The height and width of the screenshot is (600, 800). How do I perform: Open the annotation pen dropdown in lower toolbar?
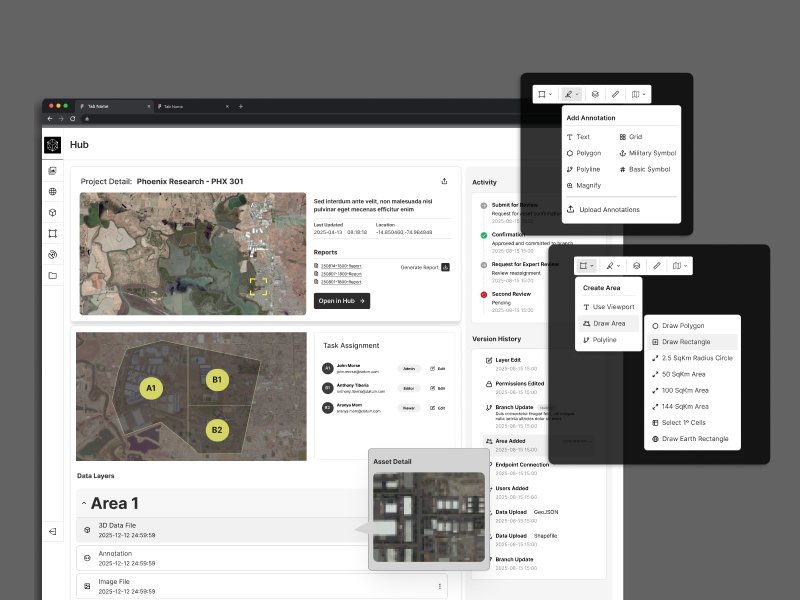[x=613, y=266]
